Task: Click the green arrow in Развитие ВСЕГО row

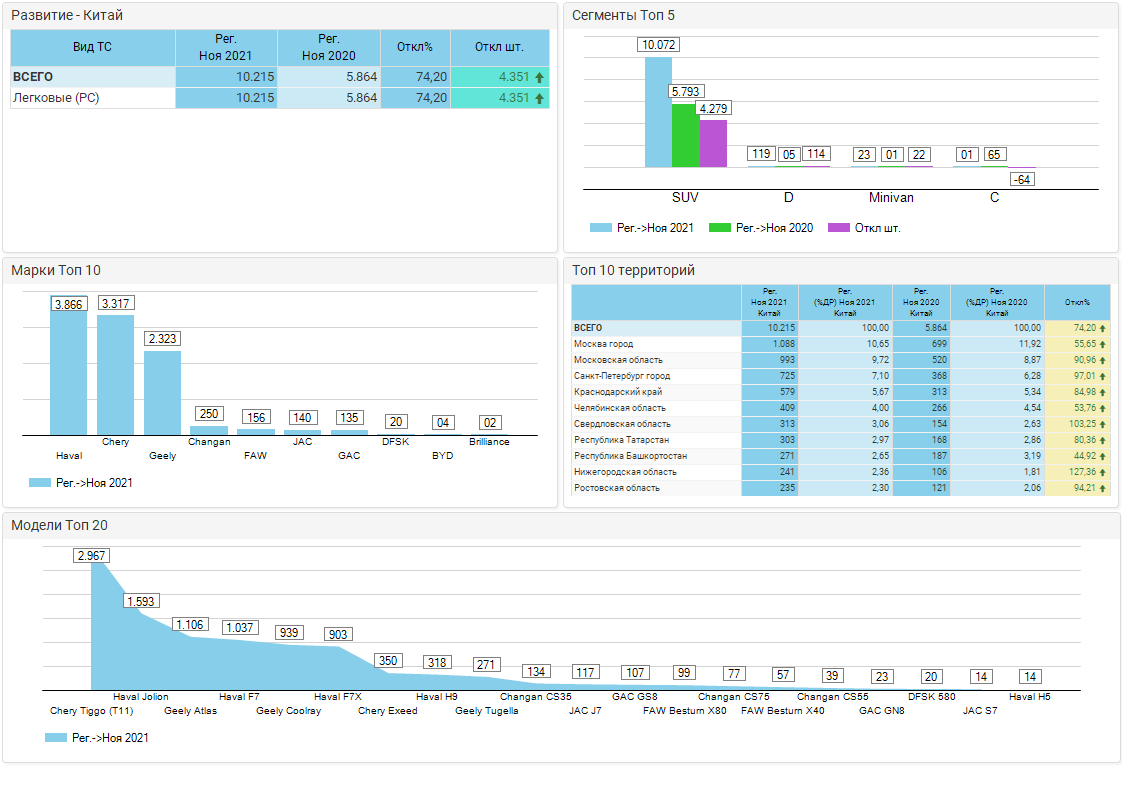Action: tap(539, 77)
